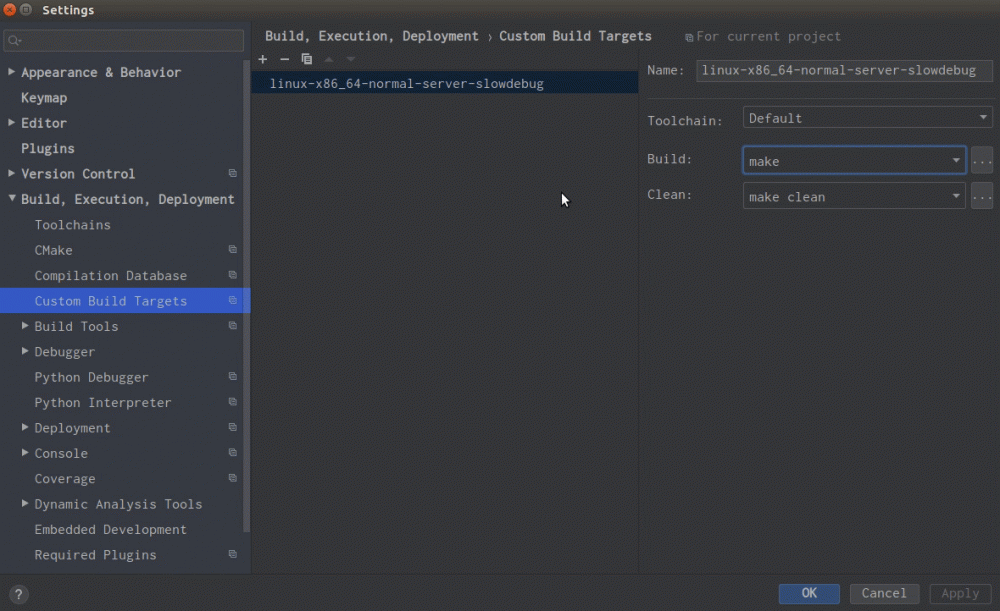Duplicate the selected build target
This screenshot has width=1000, height=611.
tap(306, 59)
